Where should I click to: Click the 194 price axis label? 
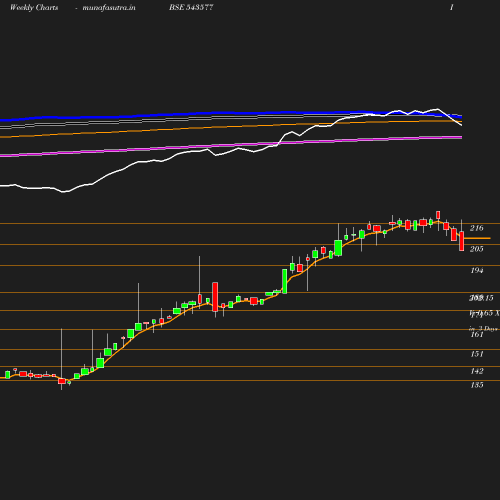(x=477, y=270)
